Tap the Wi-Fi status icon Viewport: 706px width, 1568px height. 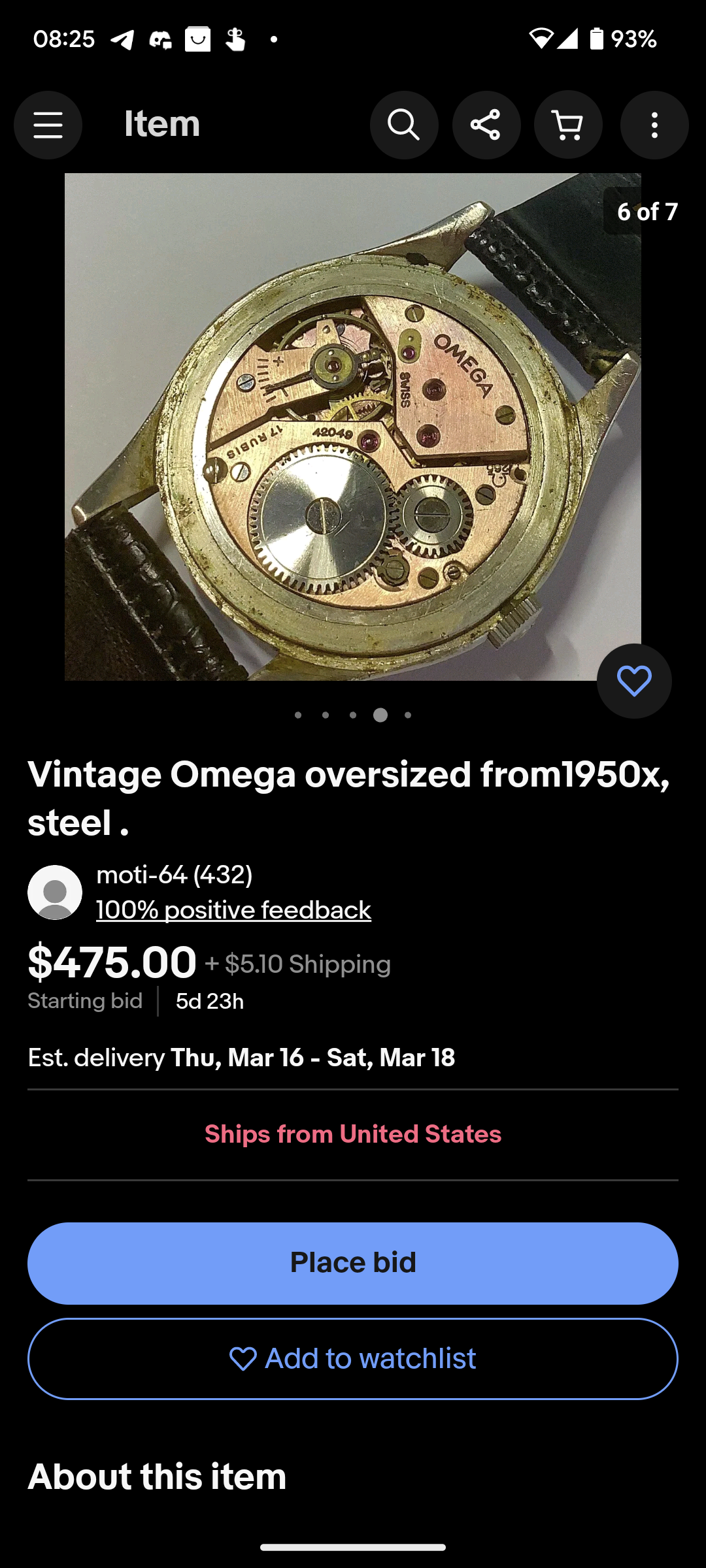[540, 39]
